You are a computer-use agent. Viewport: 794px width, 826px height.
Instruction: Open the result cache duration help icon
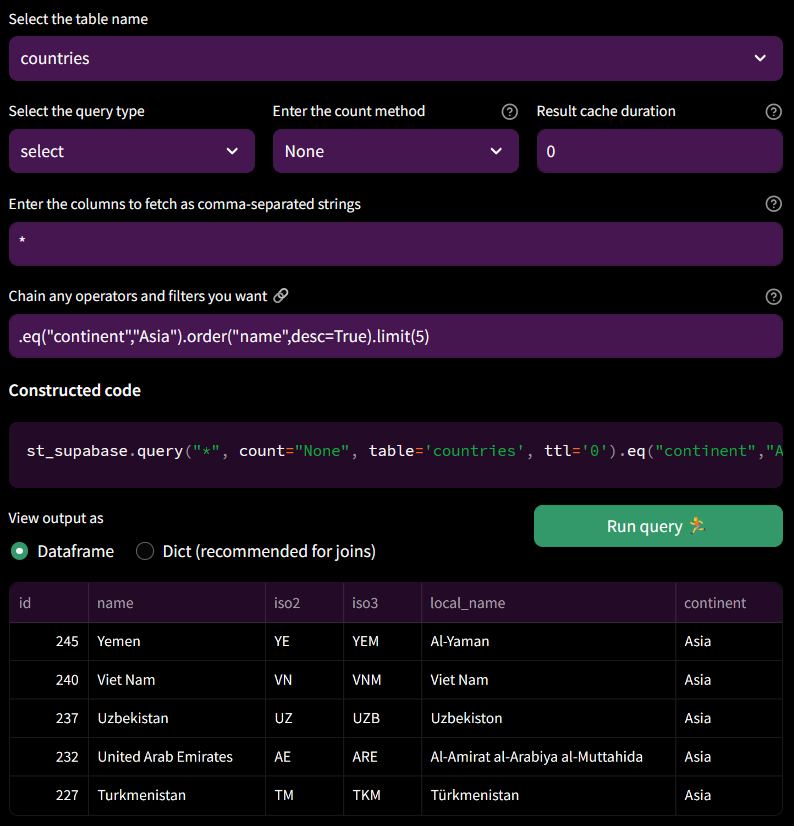point(773,112)
